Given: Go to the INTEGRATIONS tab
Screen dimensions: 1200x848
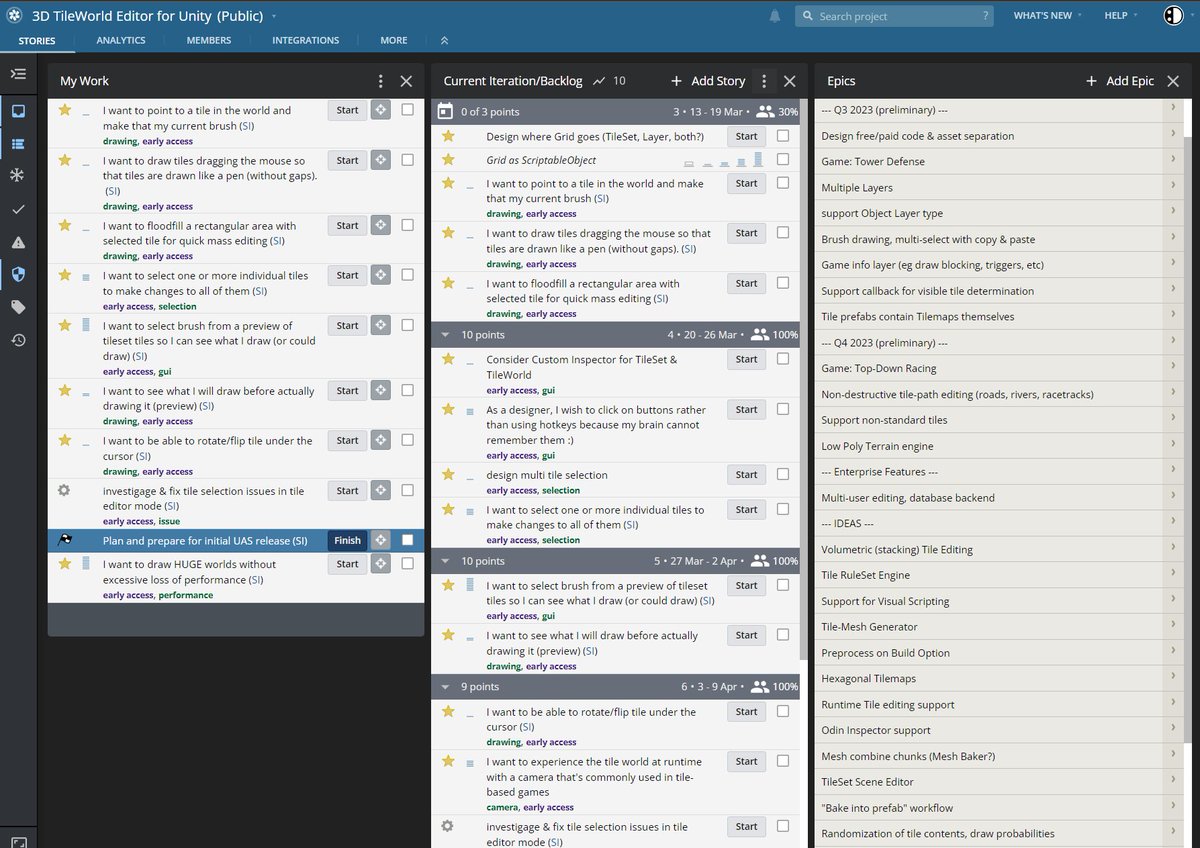Looking at the screenshot, I should coord(306,41).
